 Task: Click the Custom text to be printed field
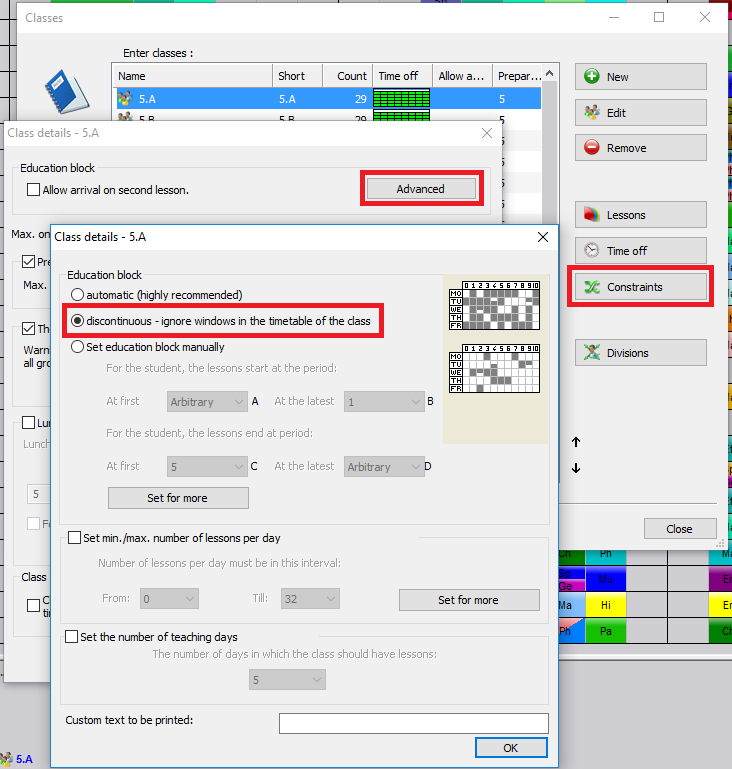pos(413,723)
